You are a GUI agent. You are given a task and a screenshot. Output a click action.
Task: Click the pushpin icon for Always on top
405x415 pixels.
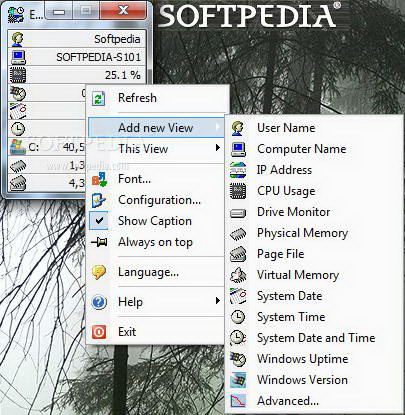click(99, 242)
